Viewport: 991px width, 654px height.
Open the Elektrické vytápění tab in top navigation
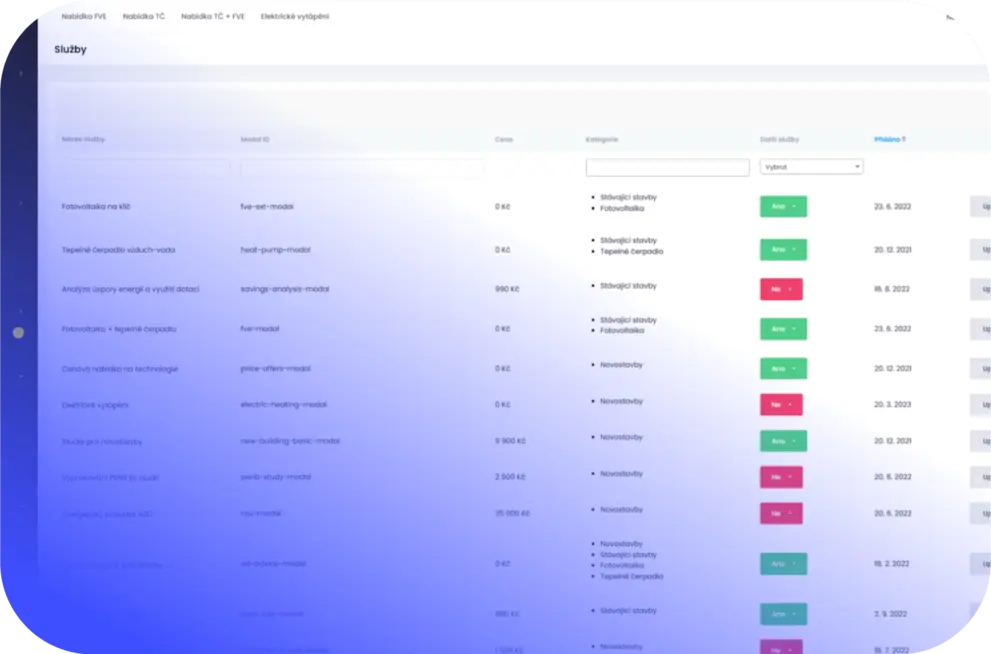[x=294, y=16]
